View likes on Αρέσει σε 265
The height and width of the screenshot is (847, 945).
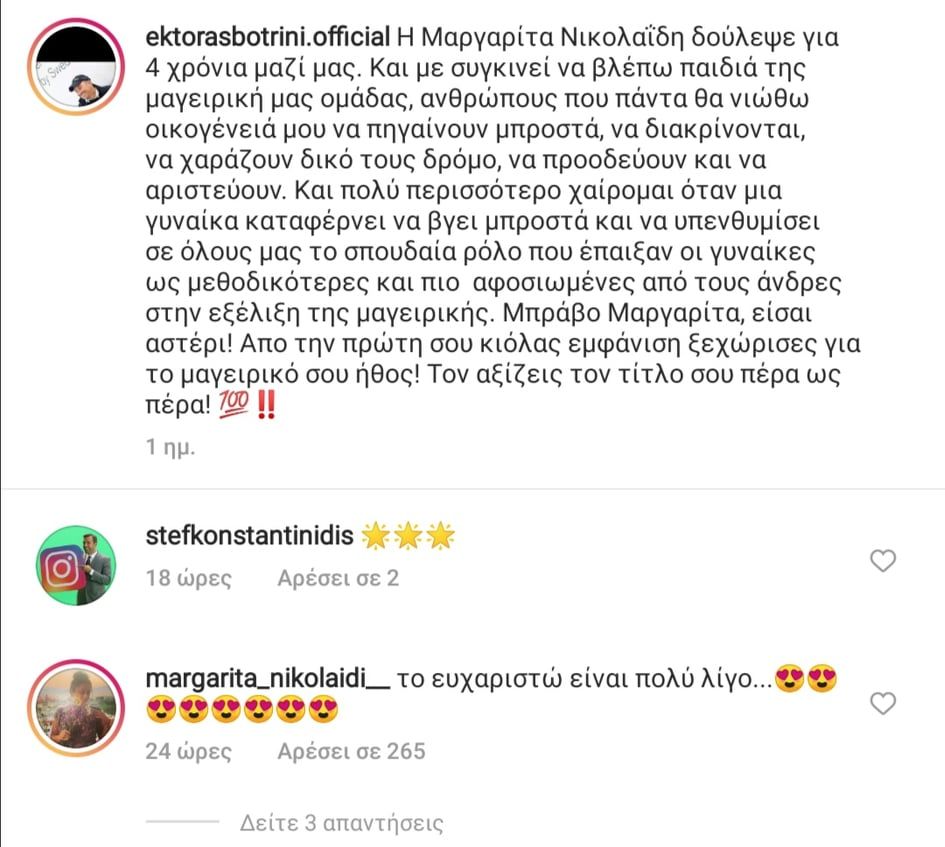pyautogui.click(x=351, y=751)
